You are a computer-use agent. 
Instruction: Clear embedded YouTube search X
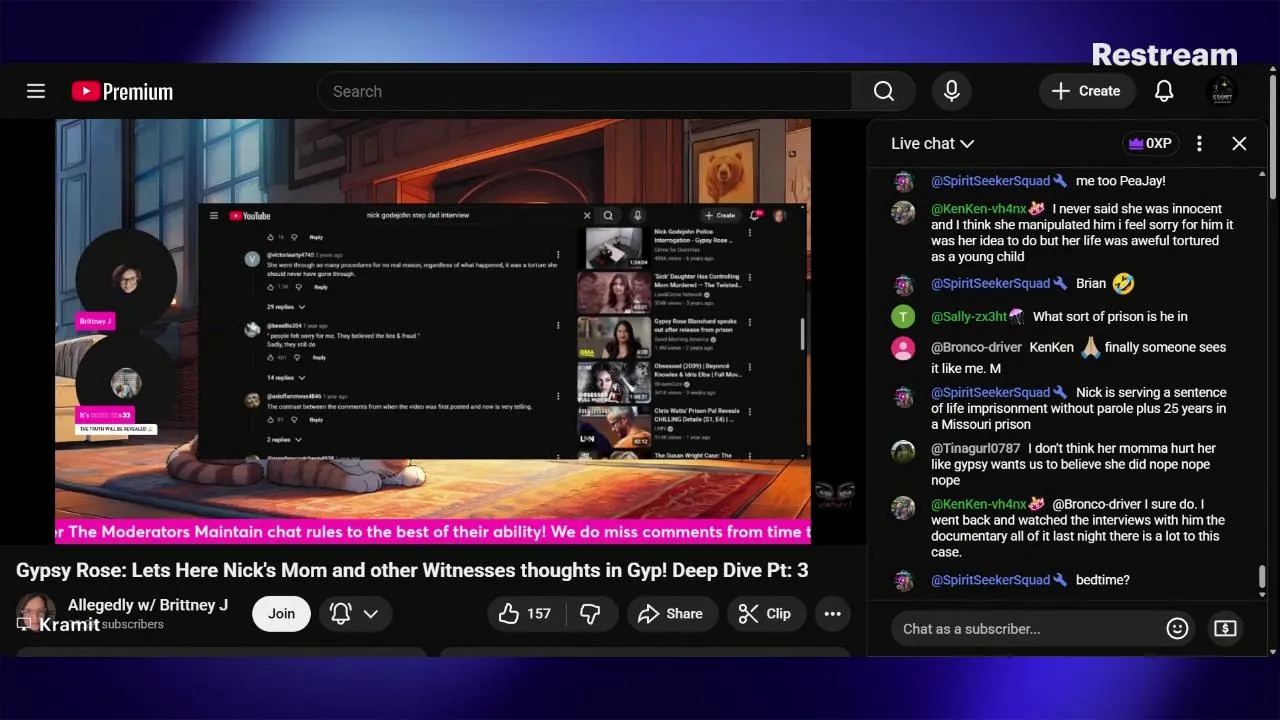(587, 215)
